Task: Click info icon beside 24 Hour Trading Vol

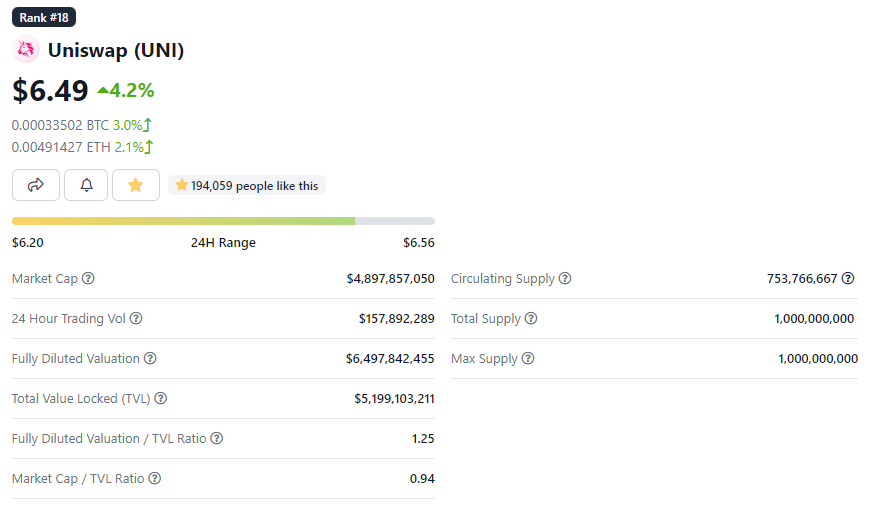Action: point(136,319)
